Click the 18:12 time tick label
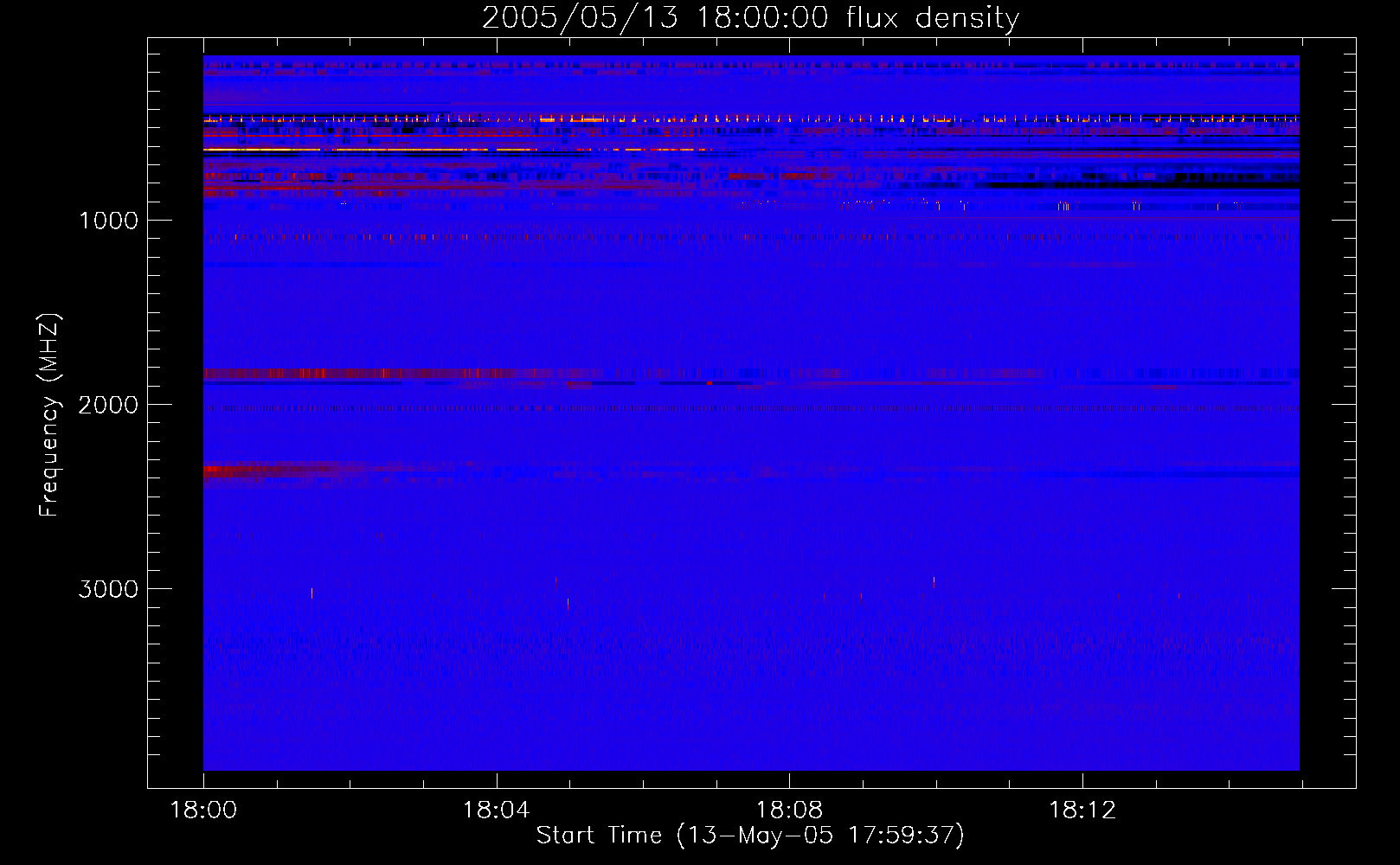The image size is (1400, 865). [x=1082, y=811]
